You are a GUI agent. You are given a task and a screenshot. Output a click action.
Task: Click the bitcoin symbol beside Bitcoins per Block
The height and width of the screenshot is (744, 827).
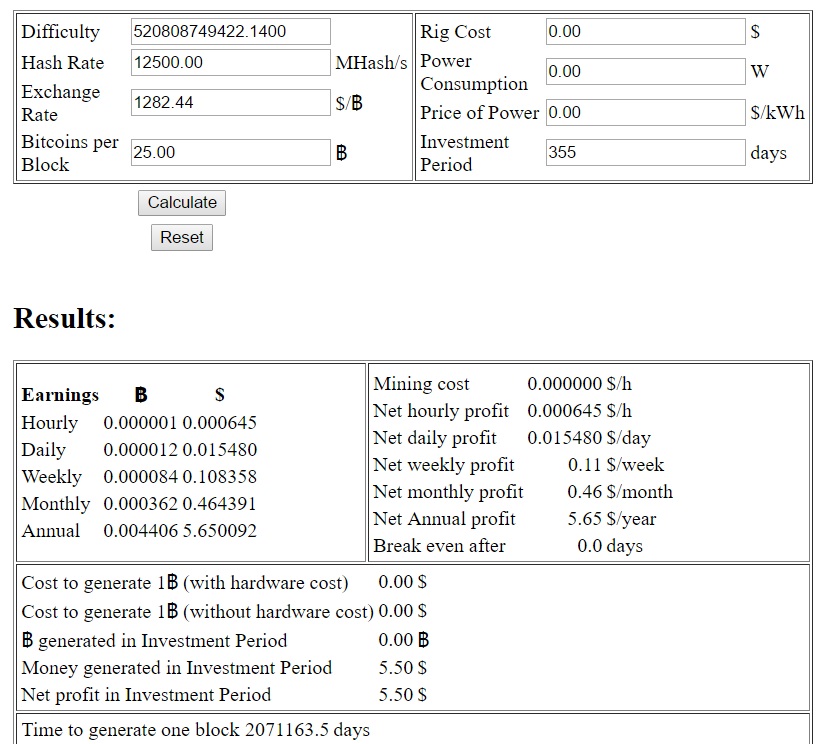pyautogui.click(x=342, y=153)
